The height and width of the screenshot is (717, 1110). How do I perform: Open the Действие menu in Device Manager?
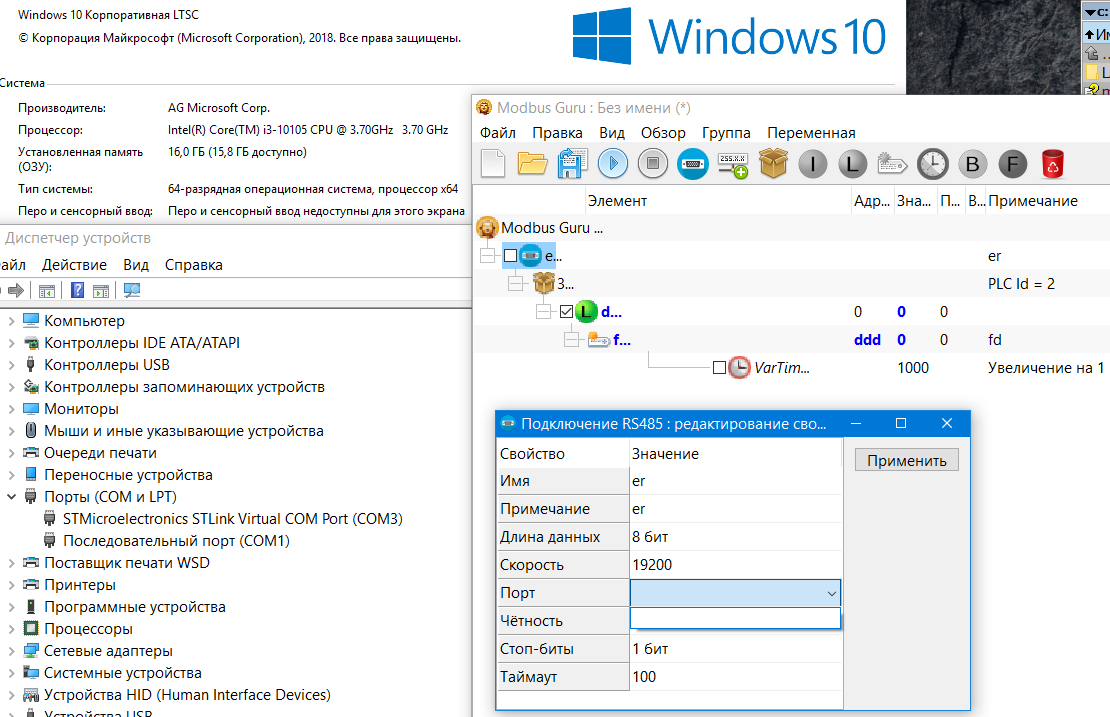click(74, 265)
